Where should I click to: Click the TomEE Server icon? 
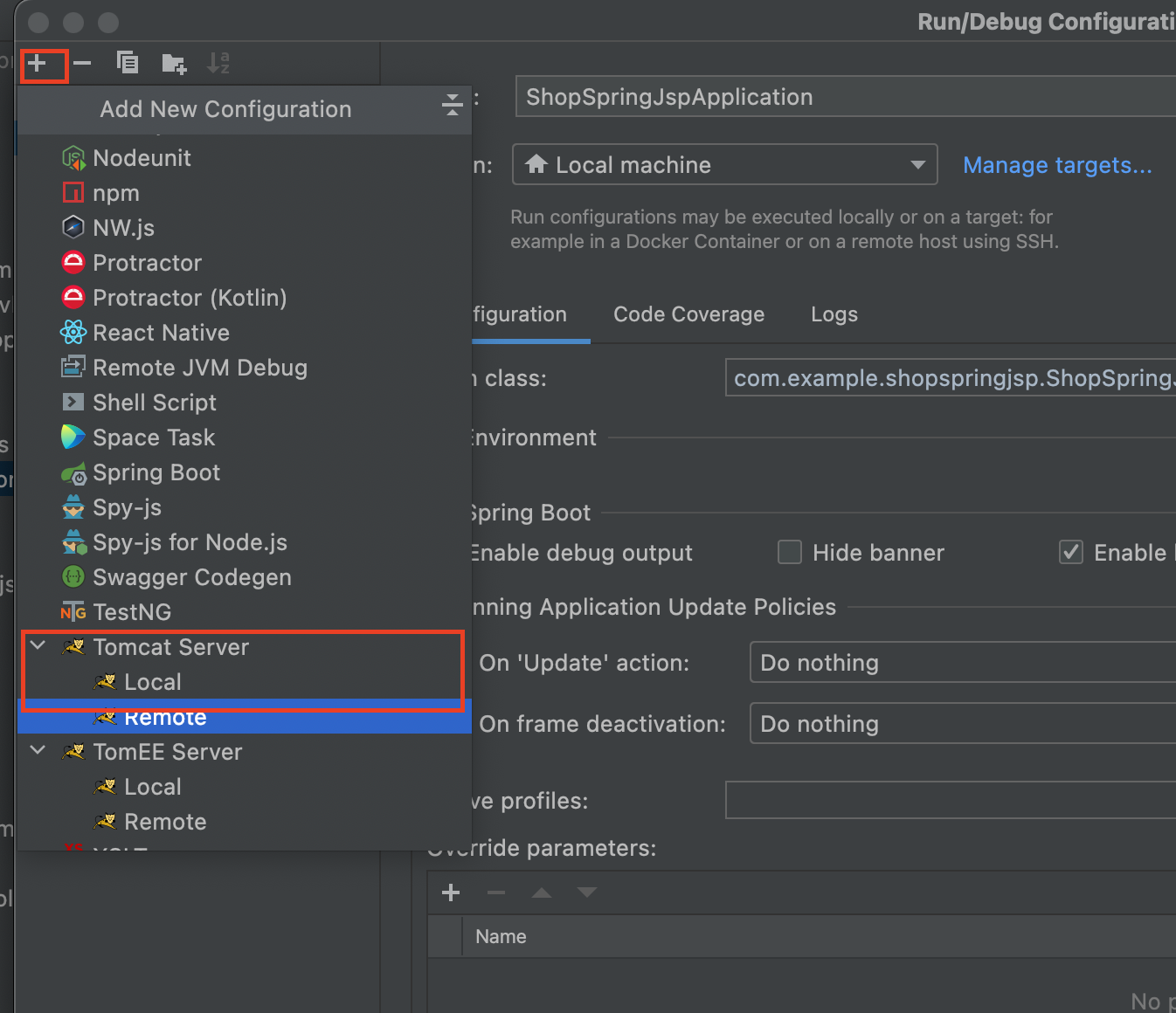tap(73, 752)
